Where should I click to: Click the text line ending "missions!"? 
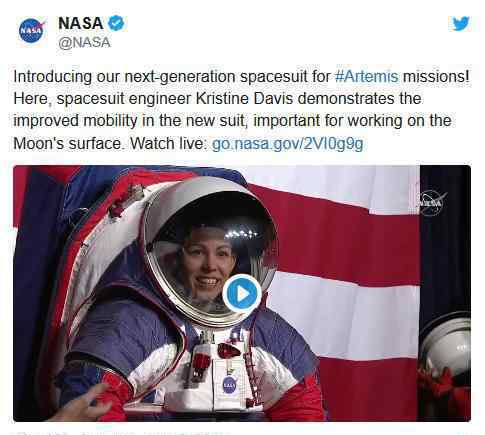241,77
